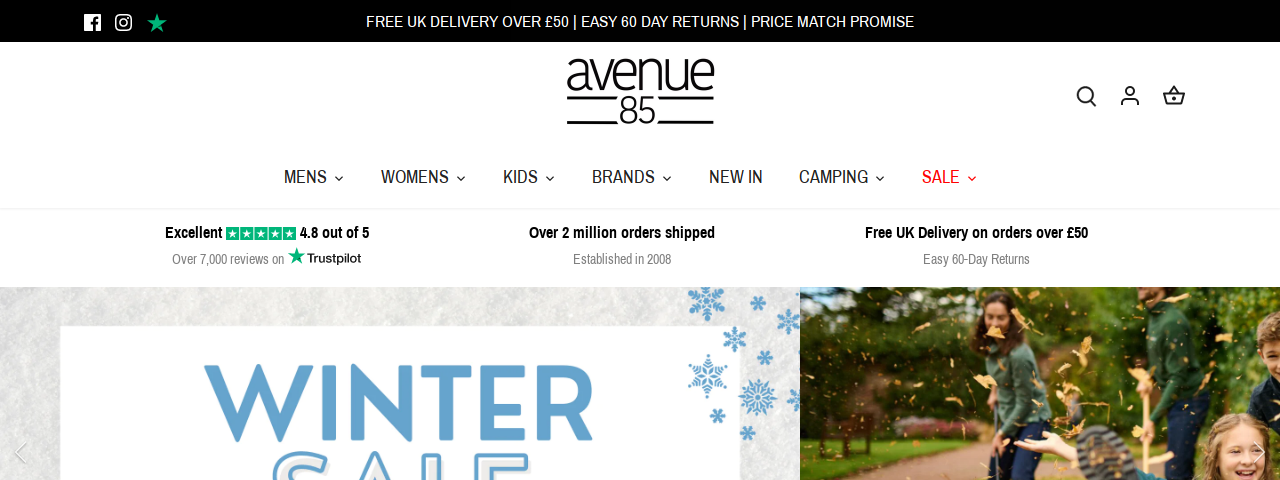
Task: Click the green Trustpilot star icon
Action: coord(157,22)
